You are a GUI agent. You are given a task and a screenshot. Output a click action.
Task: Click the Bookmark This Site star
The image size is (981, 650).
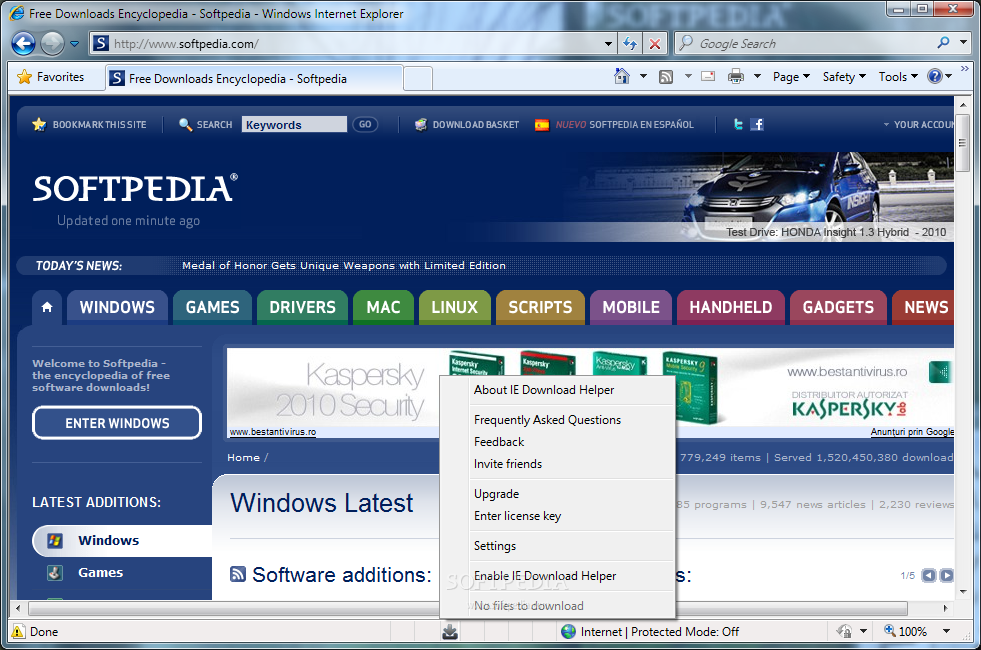pos(39,124)
